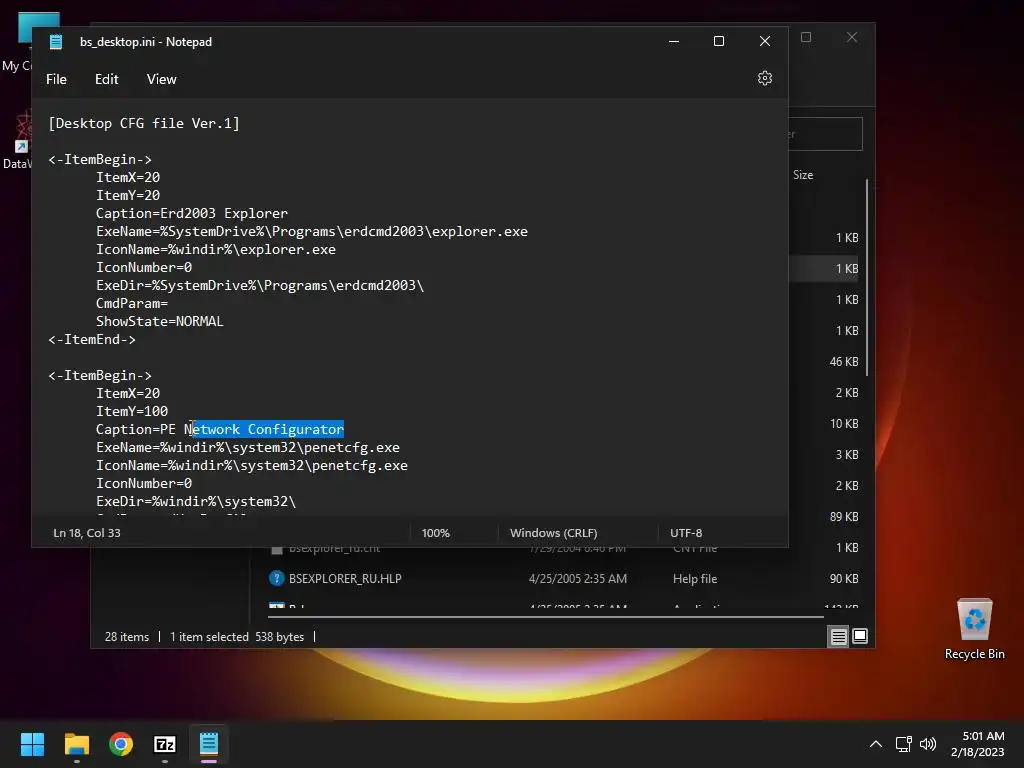The width and height of the screenshot is (1024, 768).
Task: Click the Caption=Erd2003 Explorer line
Action: [191, 214]
